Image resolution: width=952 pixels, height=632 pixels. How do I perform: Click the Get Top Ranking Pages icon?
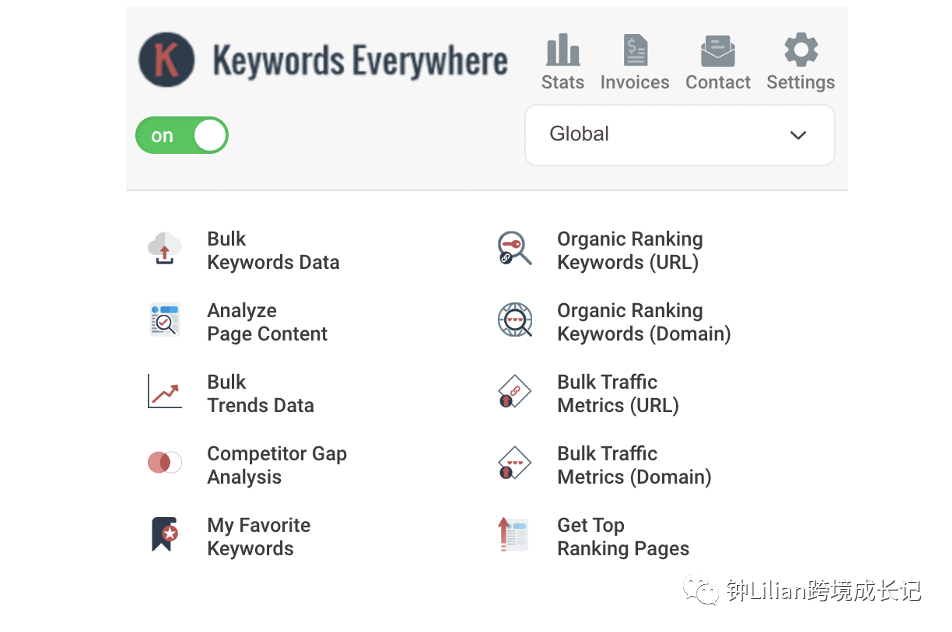point(513,534)
